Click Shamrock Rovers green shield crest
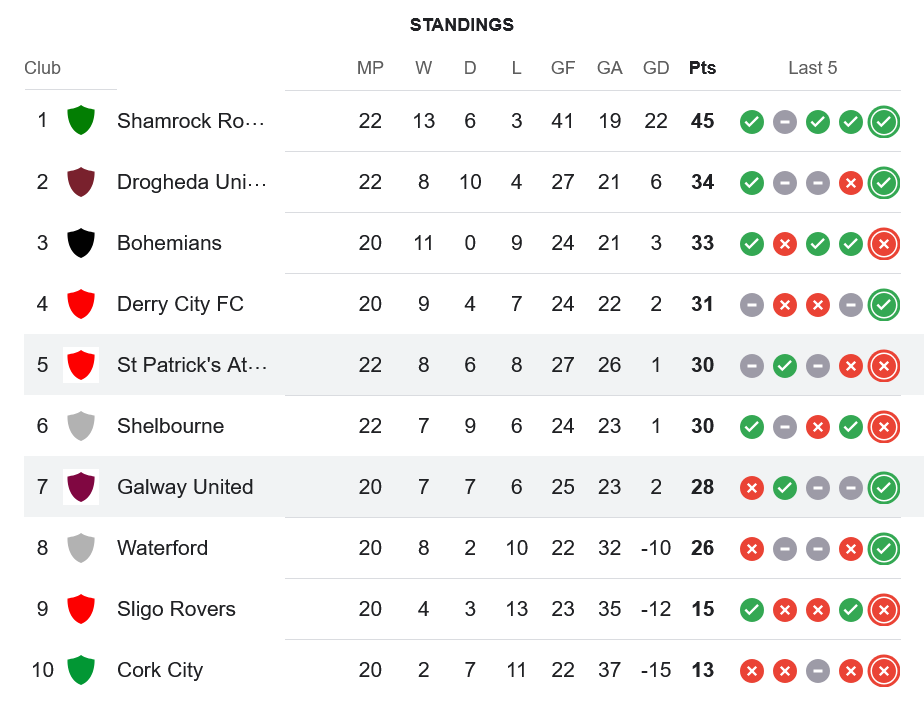 (x=81, y=121)
